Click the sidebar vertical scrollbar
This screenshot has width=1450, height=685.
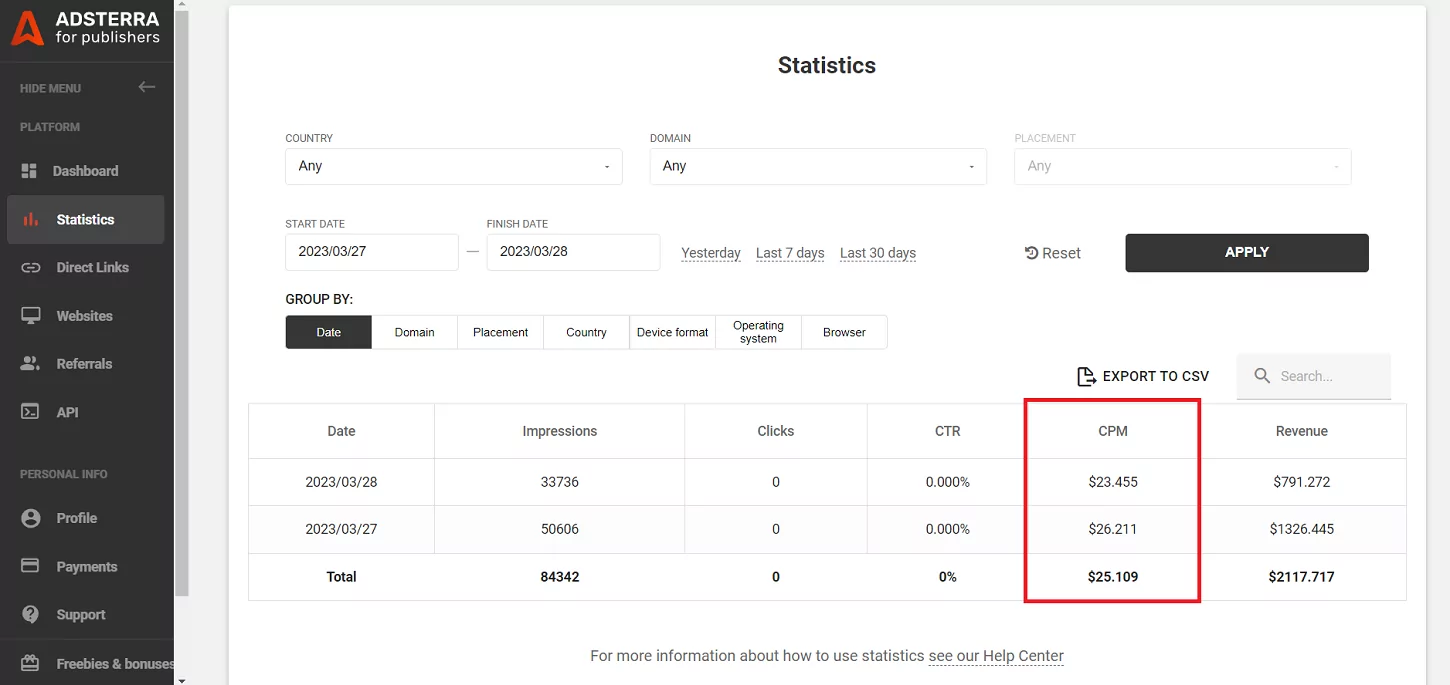[181, 300]
